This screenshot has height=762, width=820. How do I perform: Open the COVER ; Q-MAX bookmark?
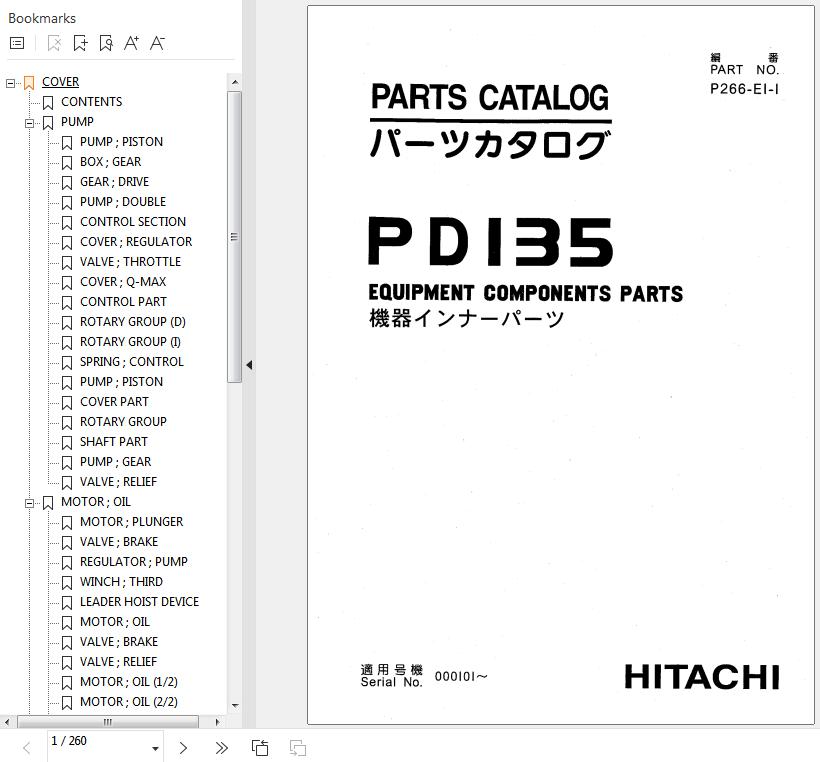pyautogui.click(x=123, y=281)
